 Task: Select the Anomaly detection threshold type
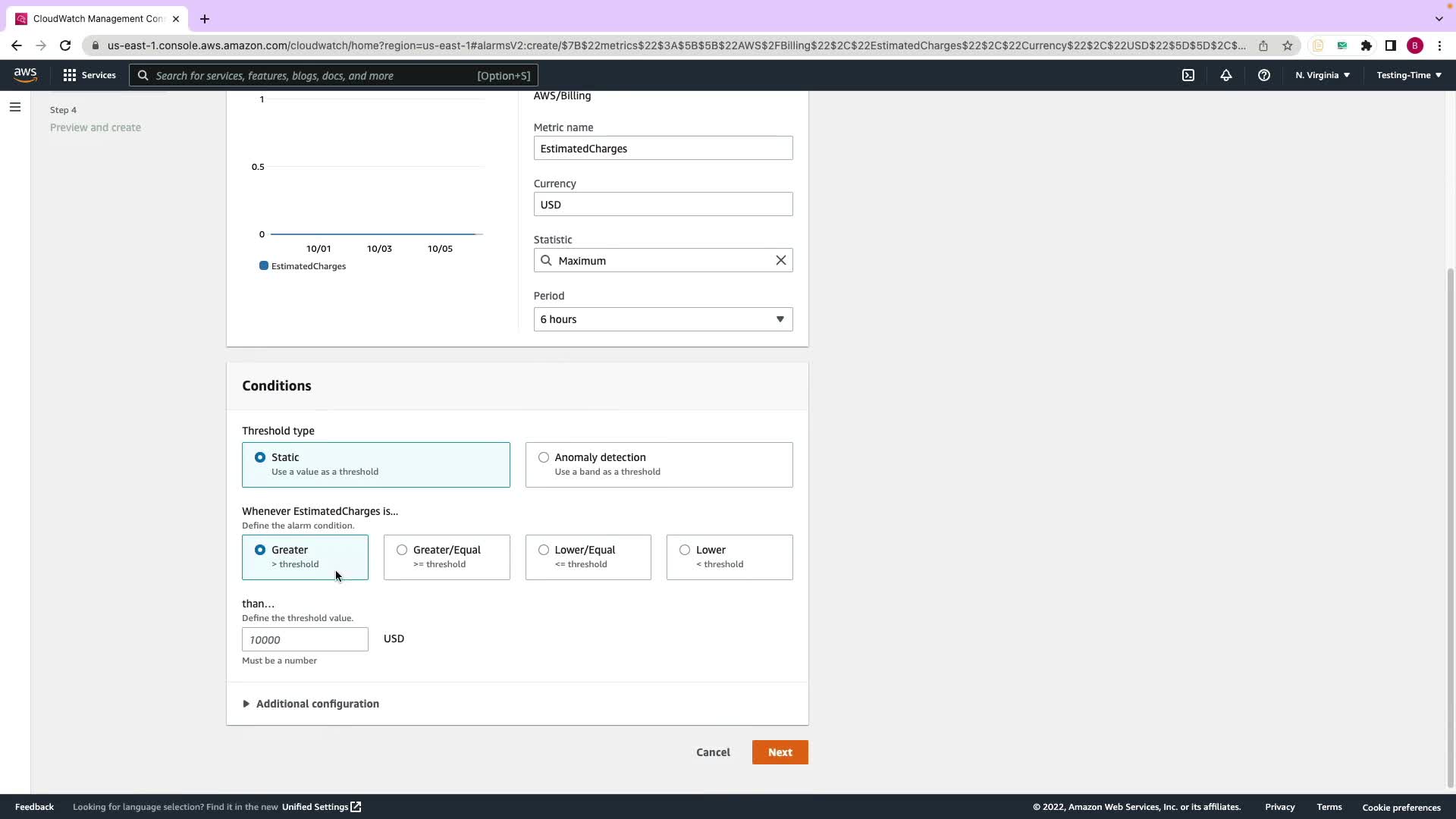(x=544, y=457)
